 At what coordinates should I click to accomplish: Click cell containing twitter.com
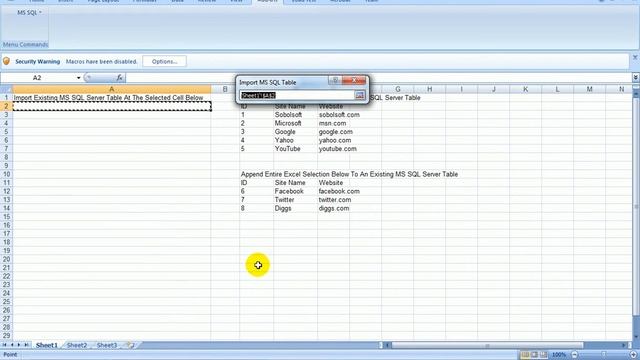333,200
